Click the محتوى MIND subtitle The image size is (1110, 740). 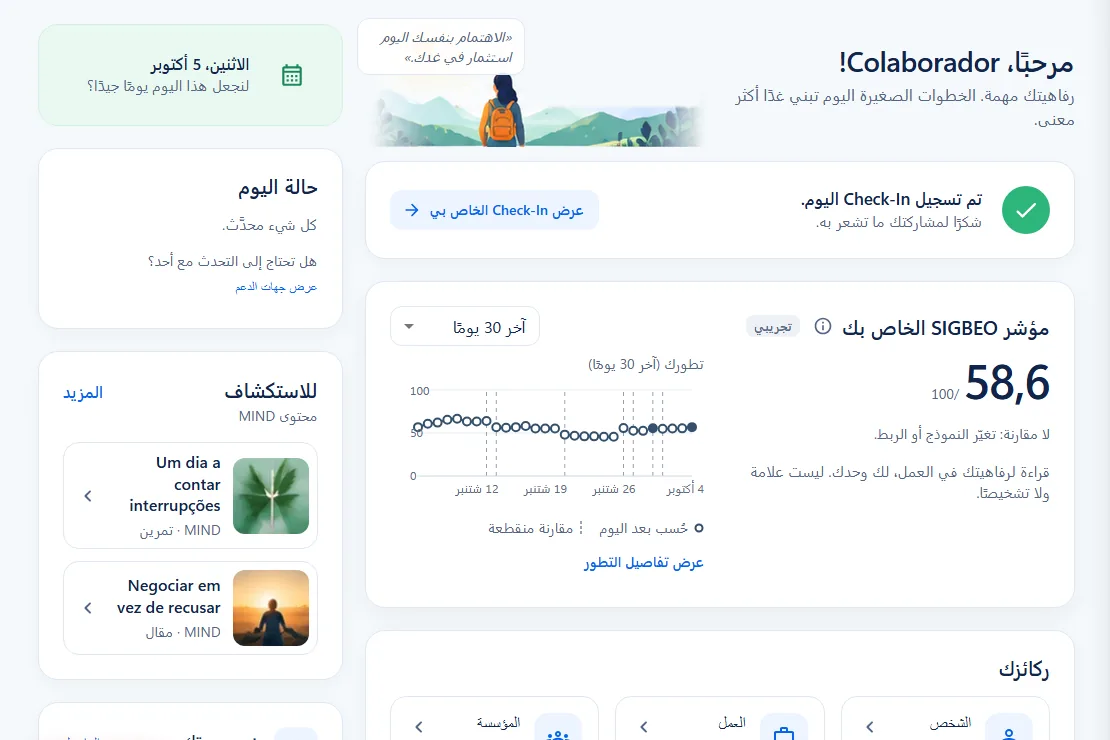coord(278,416)
